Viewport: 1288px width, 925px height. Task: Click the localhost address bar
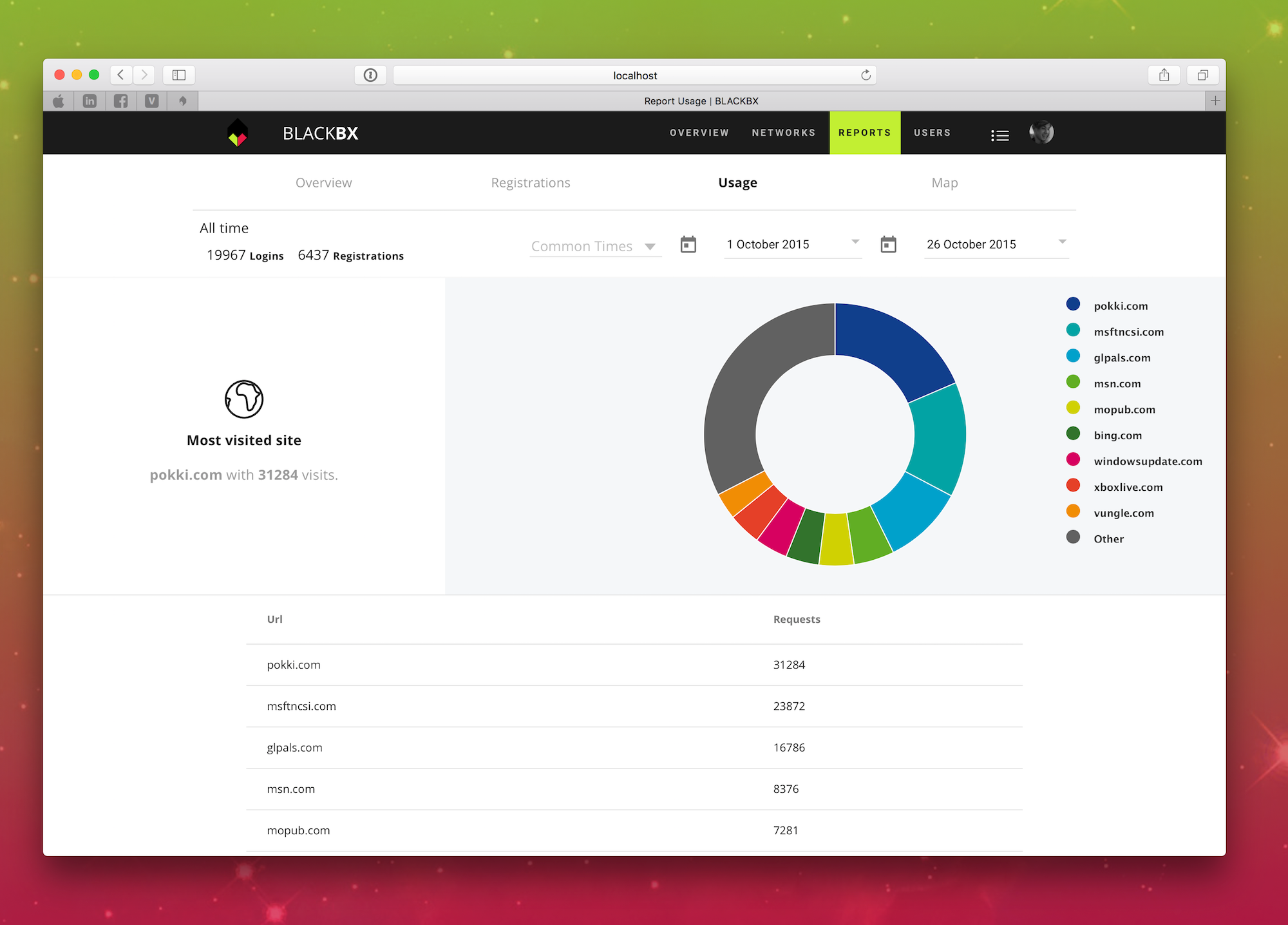(x=634, y=75)
